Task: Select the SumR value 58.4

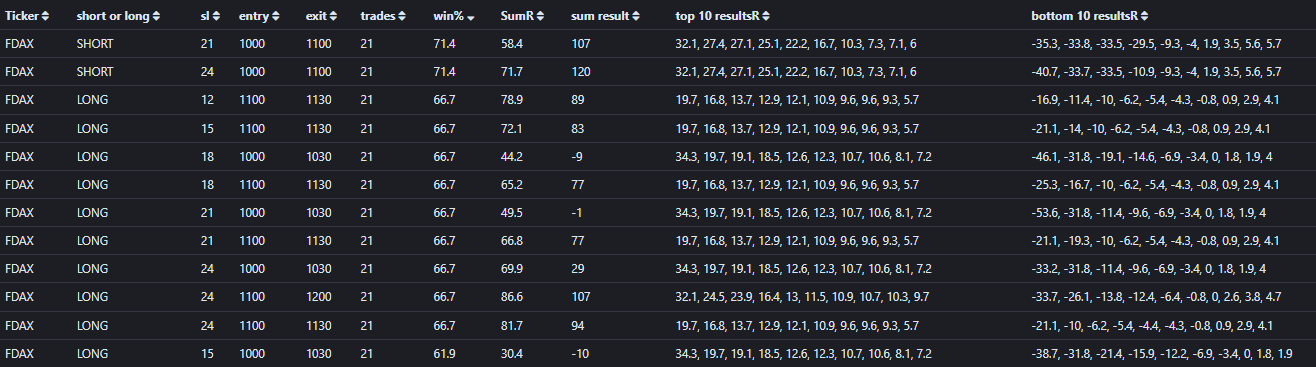Action: [512, 44]
